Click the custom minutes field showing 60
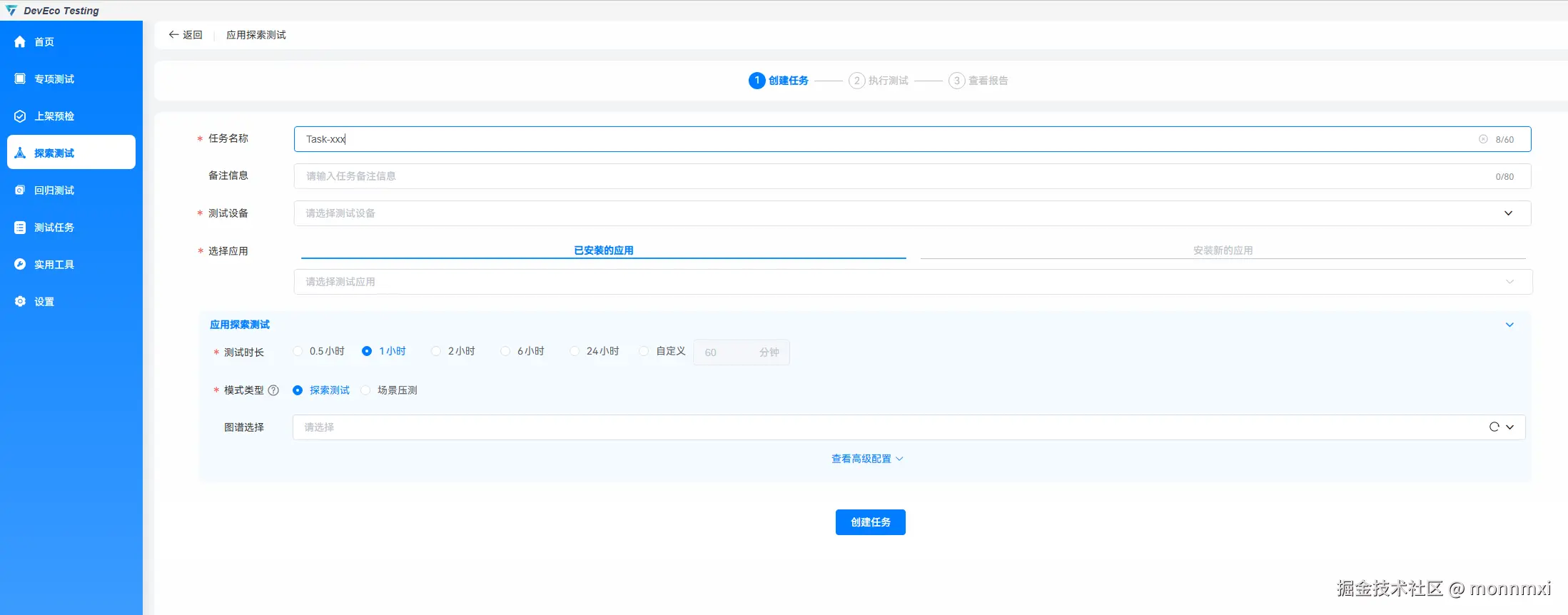Viewport: 1568px width, 615px height. pos(742,352)
